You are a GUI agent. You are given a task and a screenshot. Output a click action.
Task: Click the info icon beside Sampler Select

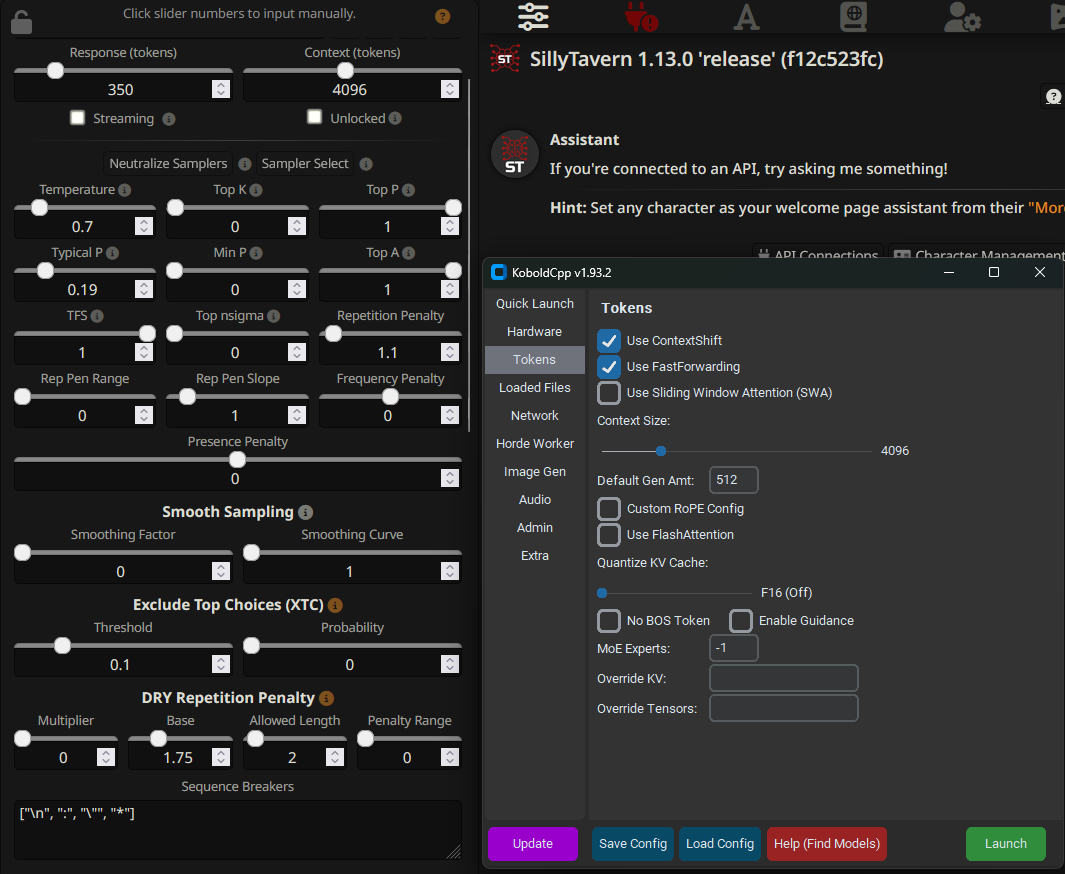[365, 164]
